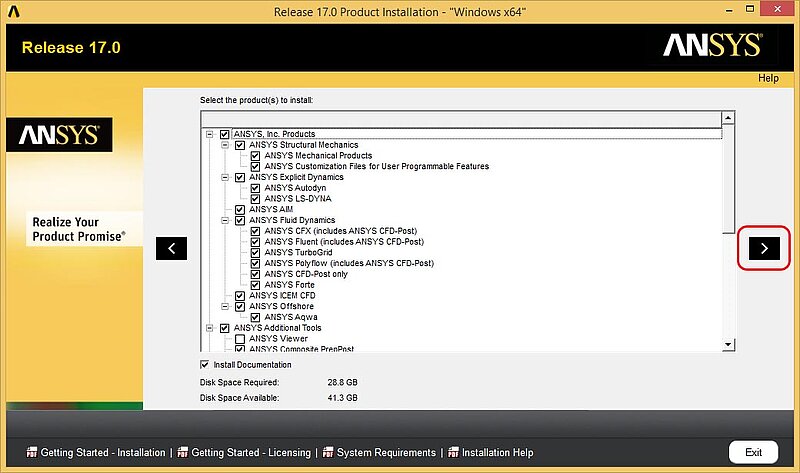The width and height of the screenshot is (800, 473).
Task: Toggle ANSYS CFX checkbox
Action: coord(255,231)
